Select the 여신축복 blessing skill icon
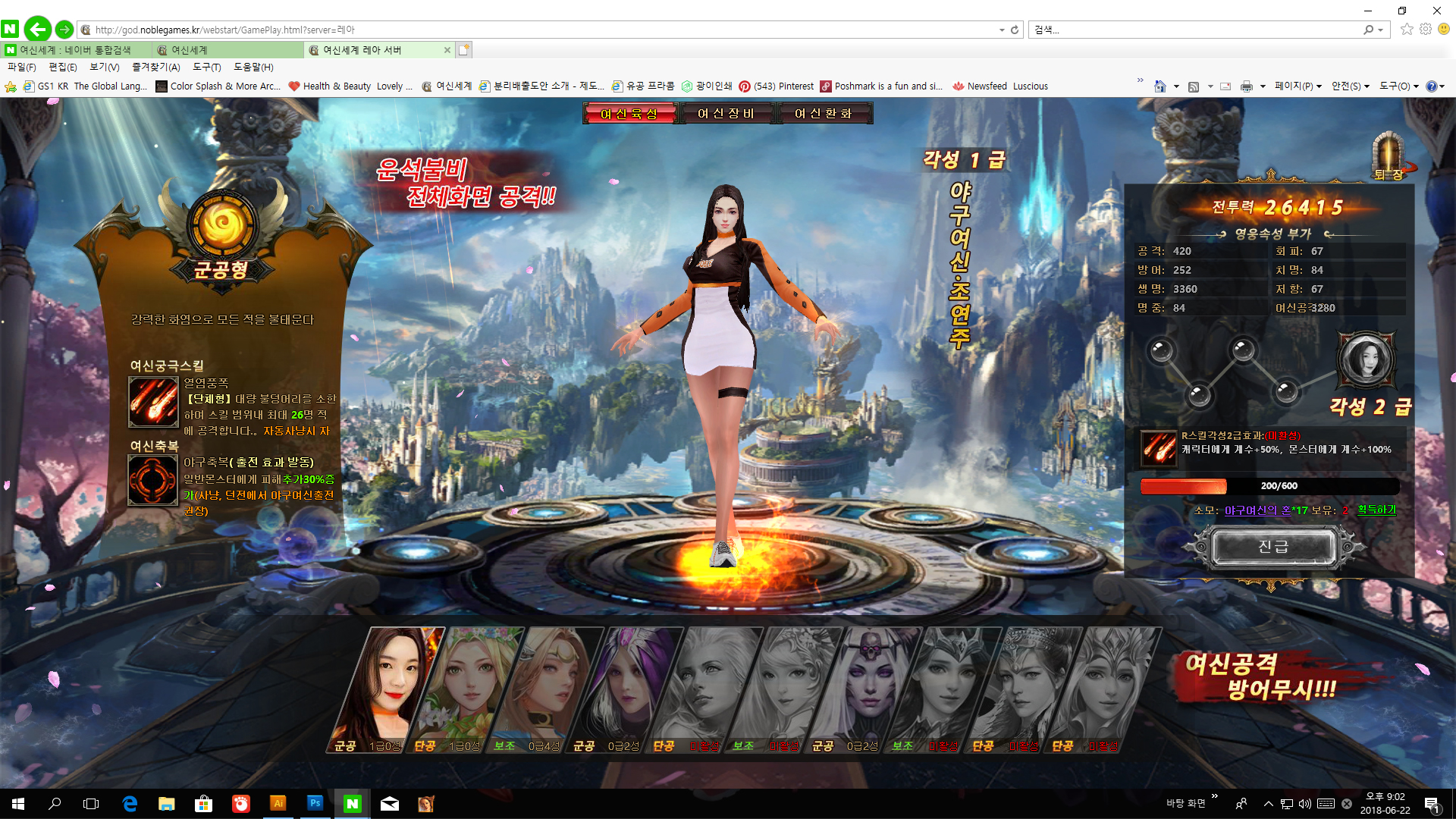 click(x=153, y=481)
